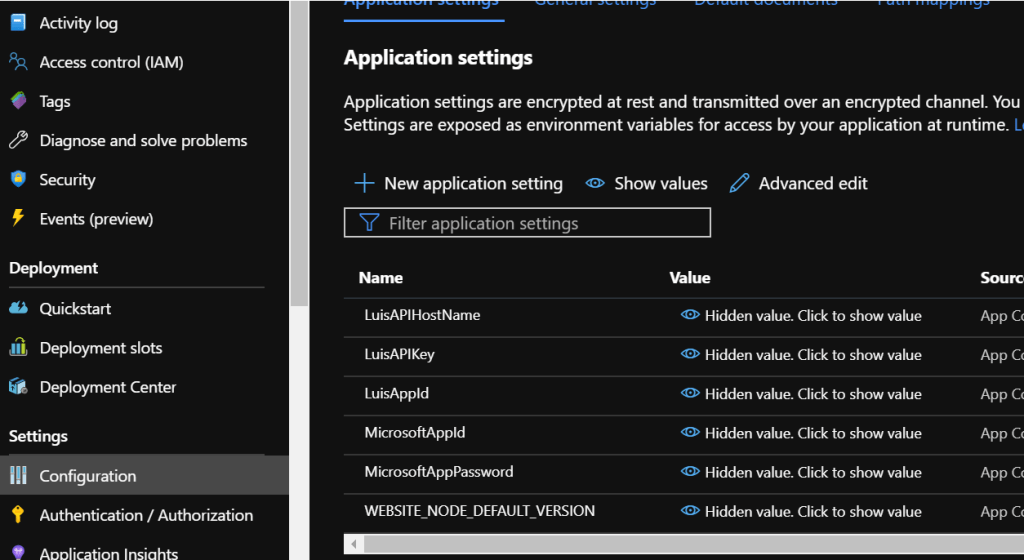This screenshot has height=560, width=1024.
Task: Toggle Show values for all settings
Action: pyautogui.click(x=647, y=183)
